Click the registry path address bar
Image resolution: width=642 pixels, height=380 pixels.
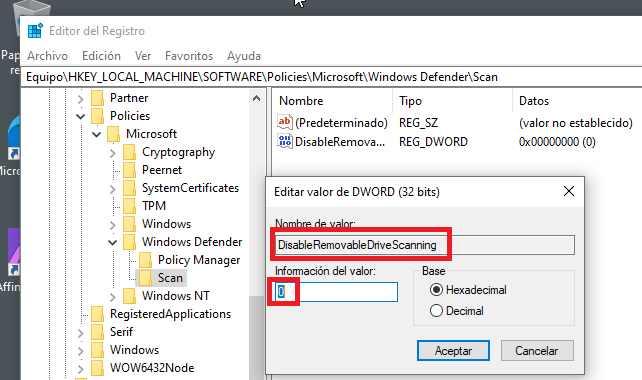pos(332,77)
